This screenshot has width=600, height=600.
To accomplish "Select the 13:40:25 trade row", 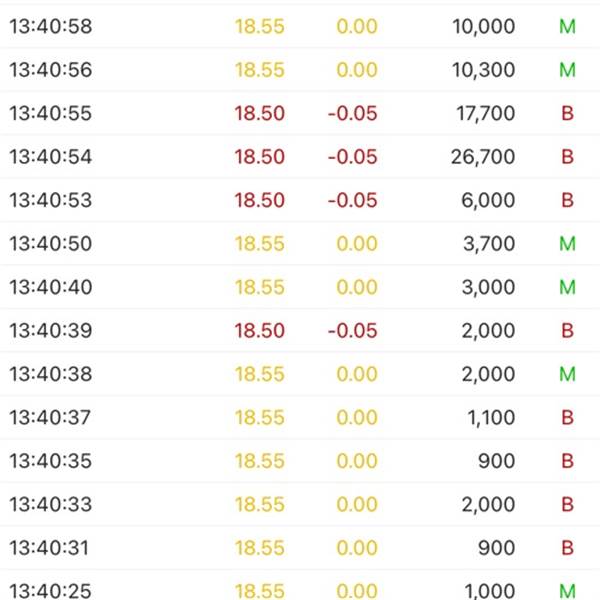I will pyautogui.click(x=300, y=585).
